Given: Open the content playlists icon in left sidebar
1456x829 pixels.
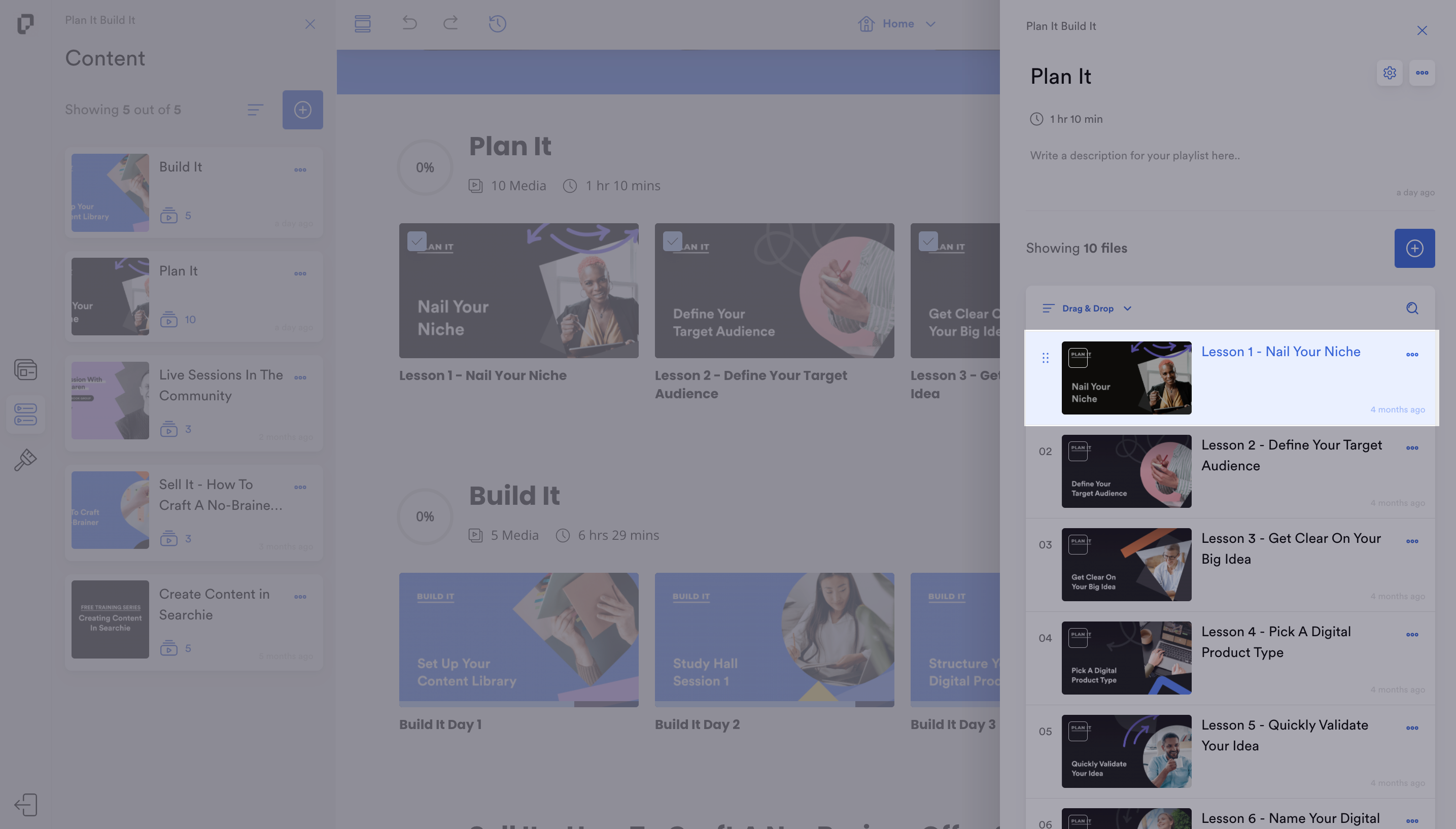Looking at the screenshot, I should click(x=25, y=414).
